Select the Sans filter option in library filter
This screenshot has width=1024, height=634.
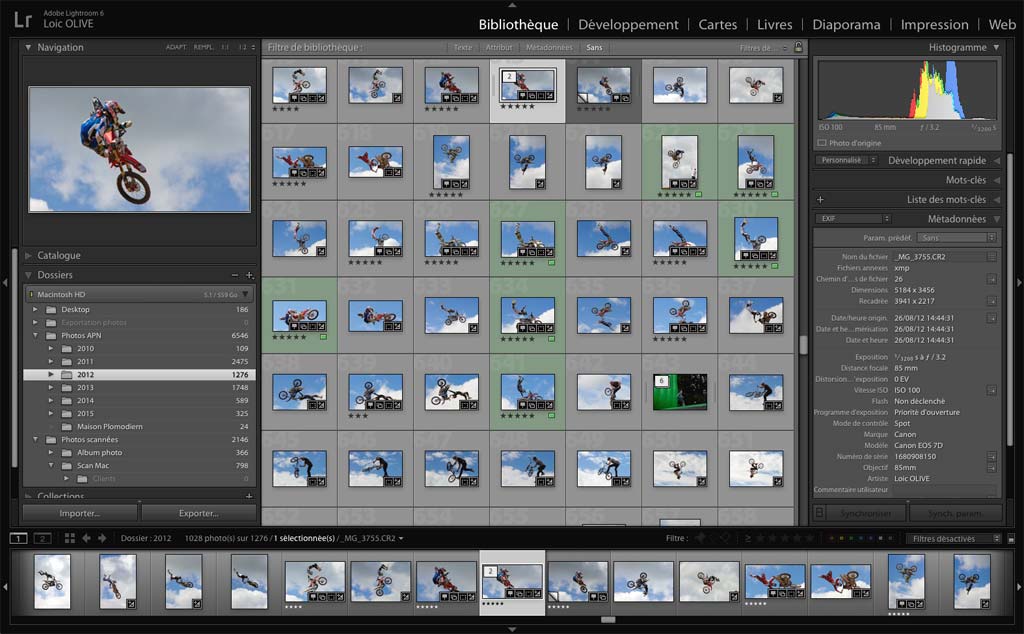pos(594,47)
